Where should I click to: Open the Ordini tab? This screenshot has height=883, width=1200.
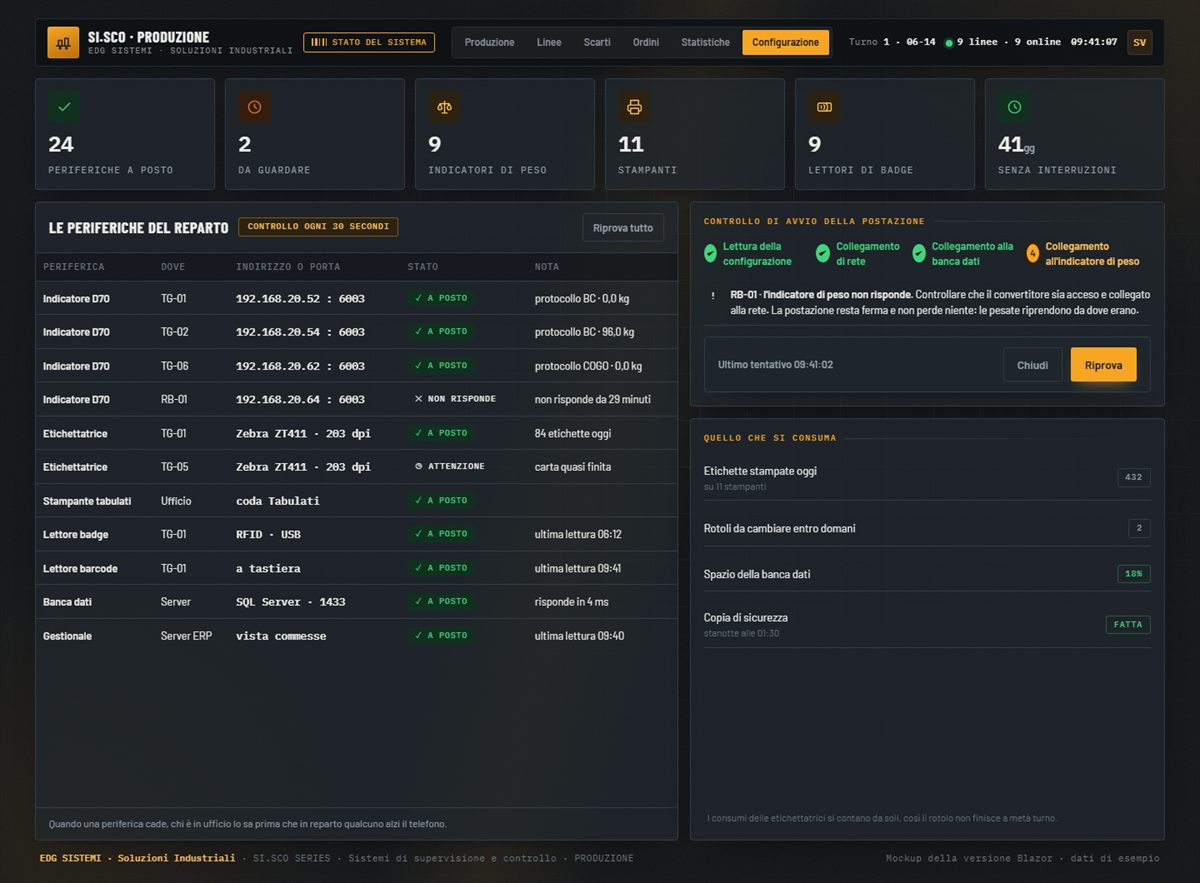click(646, 42)
